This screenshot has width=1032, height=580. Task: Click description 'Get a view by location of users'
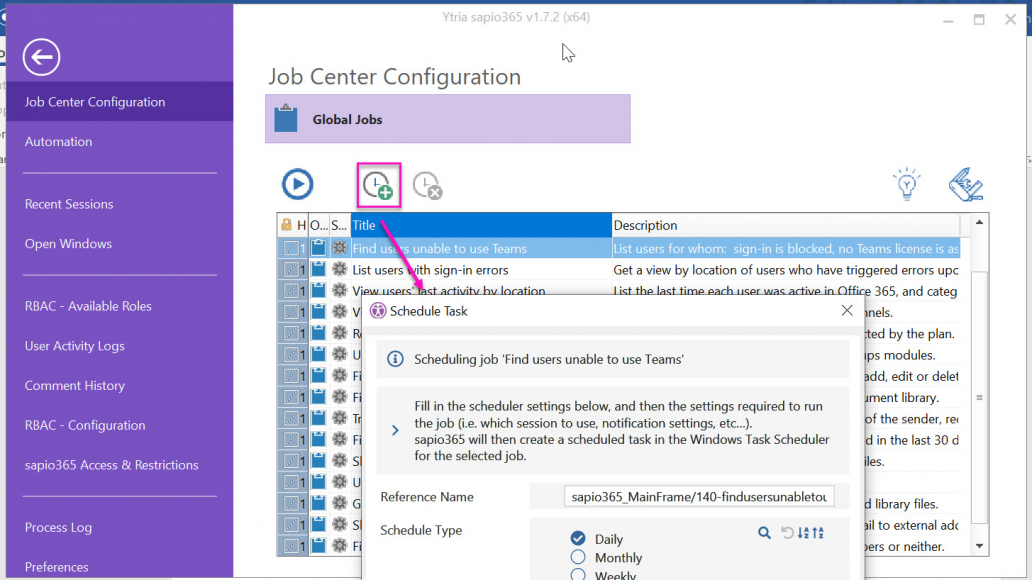coord(786,270)
